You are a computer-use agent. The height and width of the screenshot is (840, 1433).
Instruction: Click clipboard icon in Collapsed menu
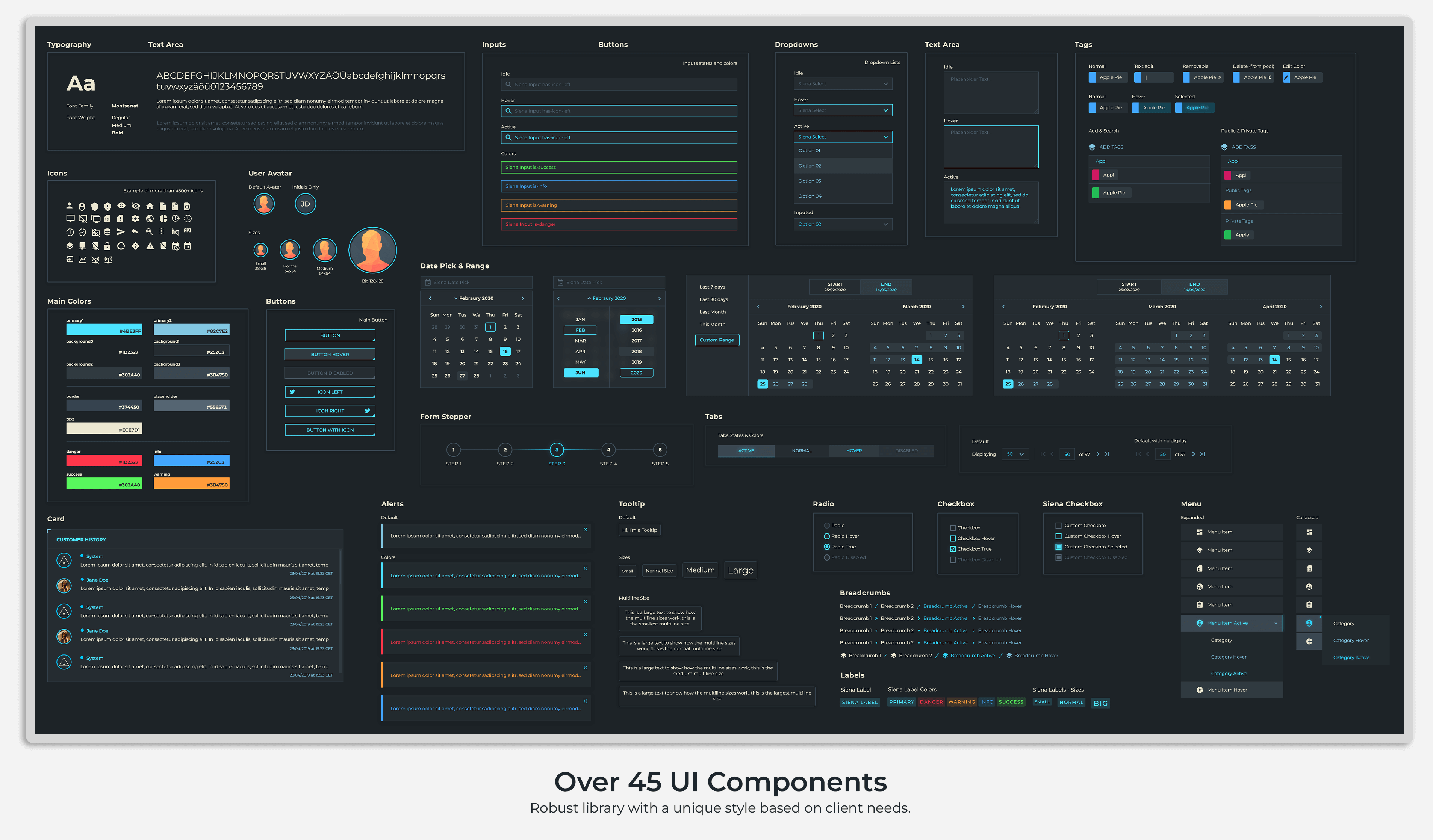tap(1309, 605)
